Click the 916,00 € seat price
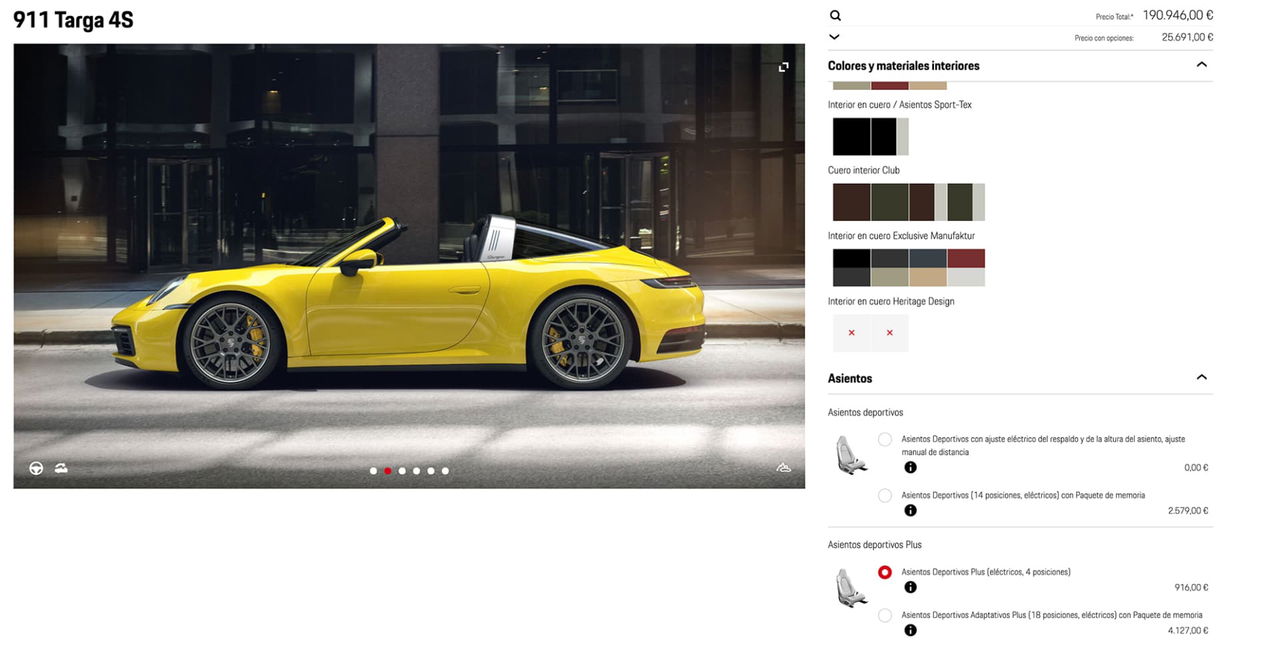This screenshot has width=1280, height=656. click(x=1191, y=588)
